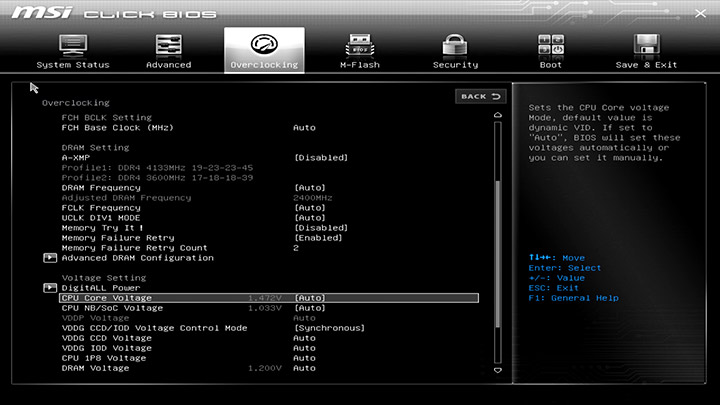This screenshot has height=405, width=720.
Task: Open the CPU Core Voltage Auto dropdown
Action: pyautogui.click(x=309, y=298)
